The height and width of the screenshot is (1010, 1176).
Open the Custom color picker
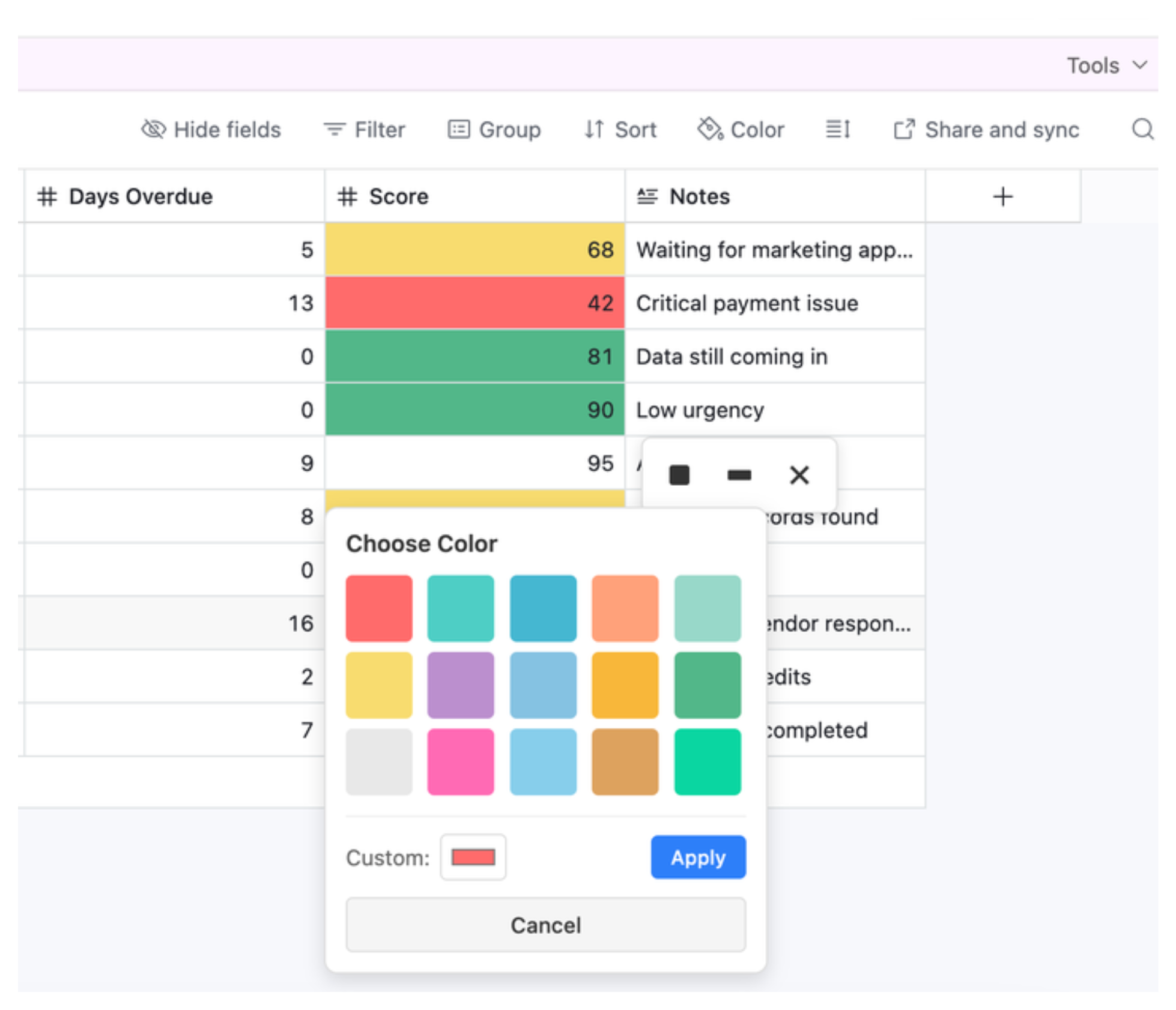[473, 857]
